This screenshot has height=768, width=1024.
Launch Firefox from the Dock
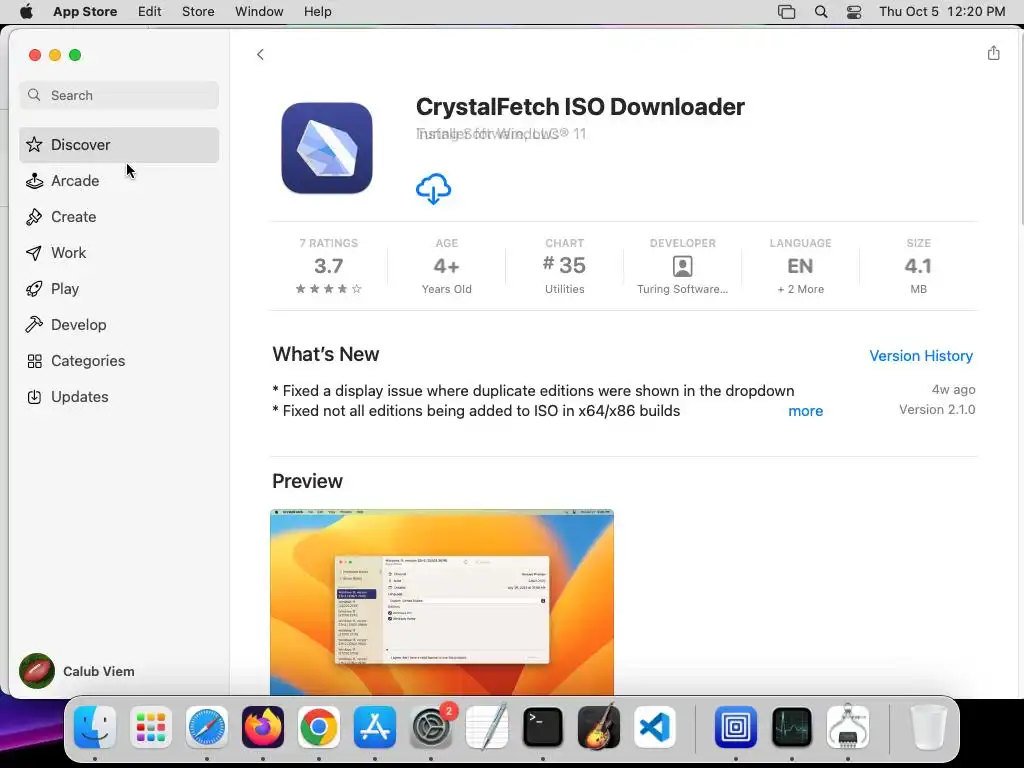click(263, 727)
